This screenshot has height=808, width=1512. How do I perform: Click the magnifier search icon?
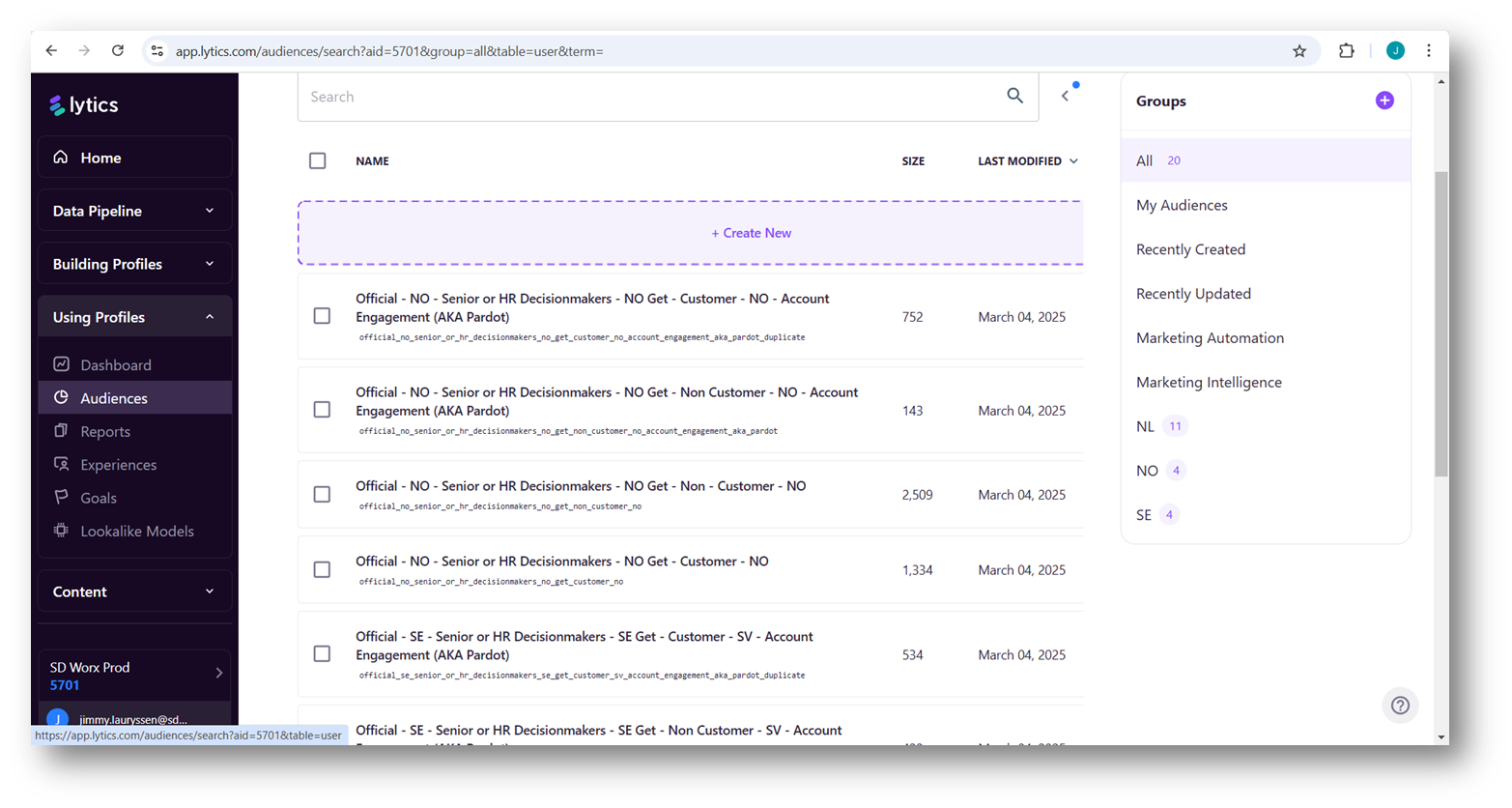point(1014,96)
